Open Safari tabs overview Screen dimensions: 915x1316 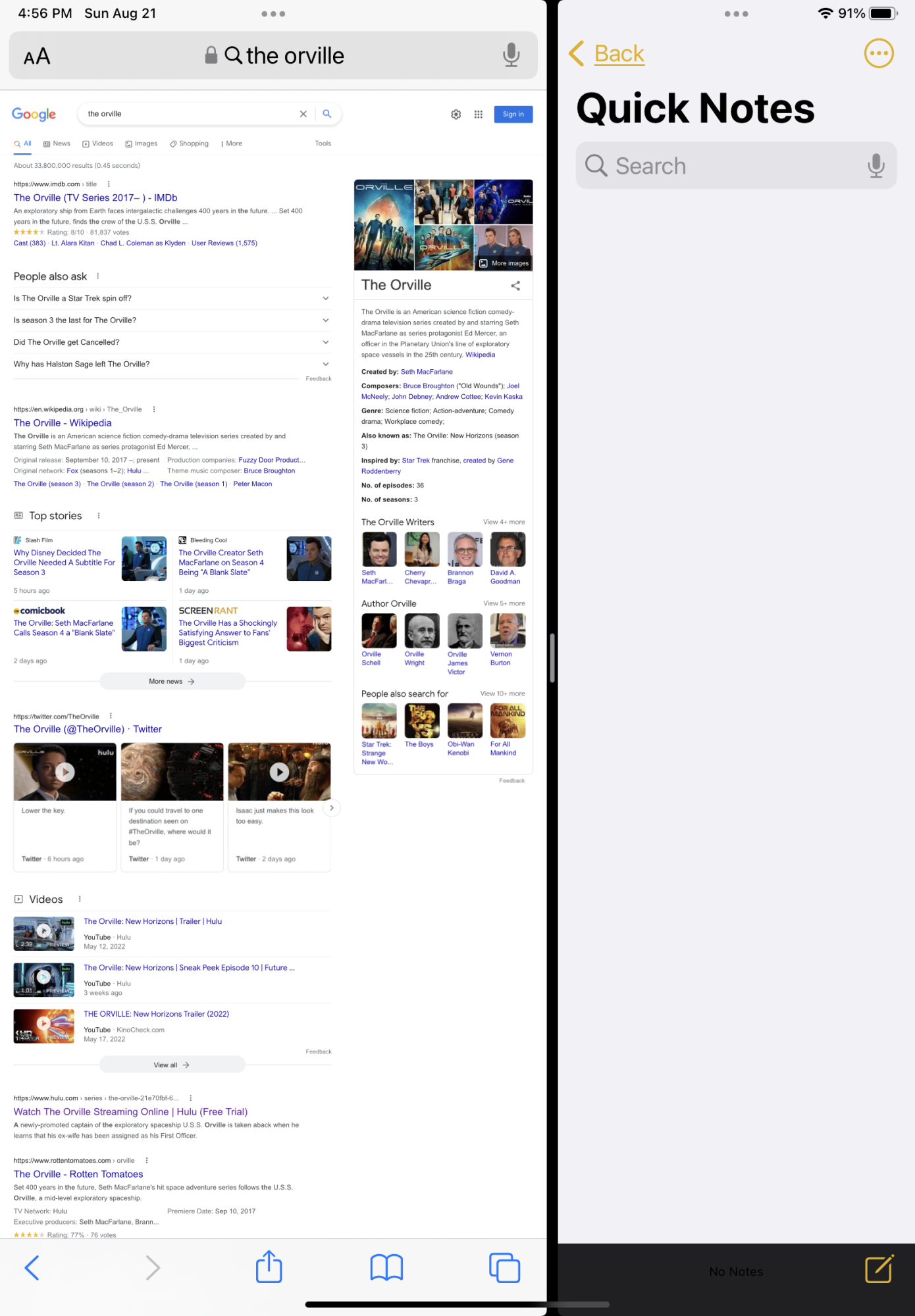[504, 1267]
